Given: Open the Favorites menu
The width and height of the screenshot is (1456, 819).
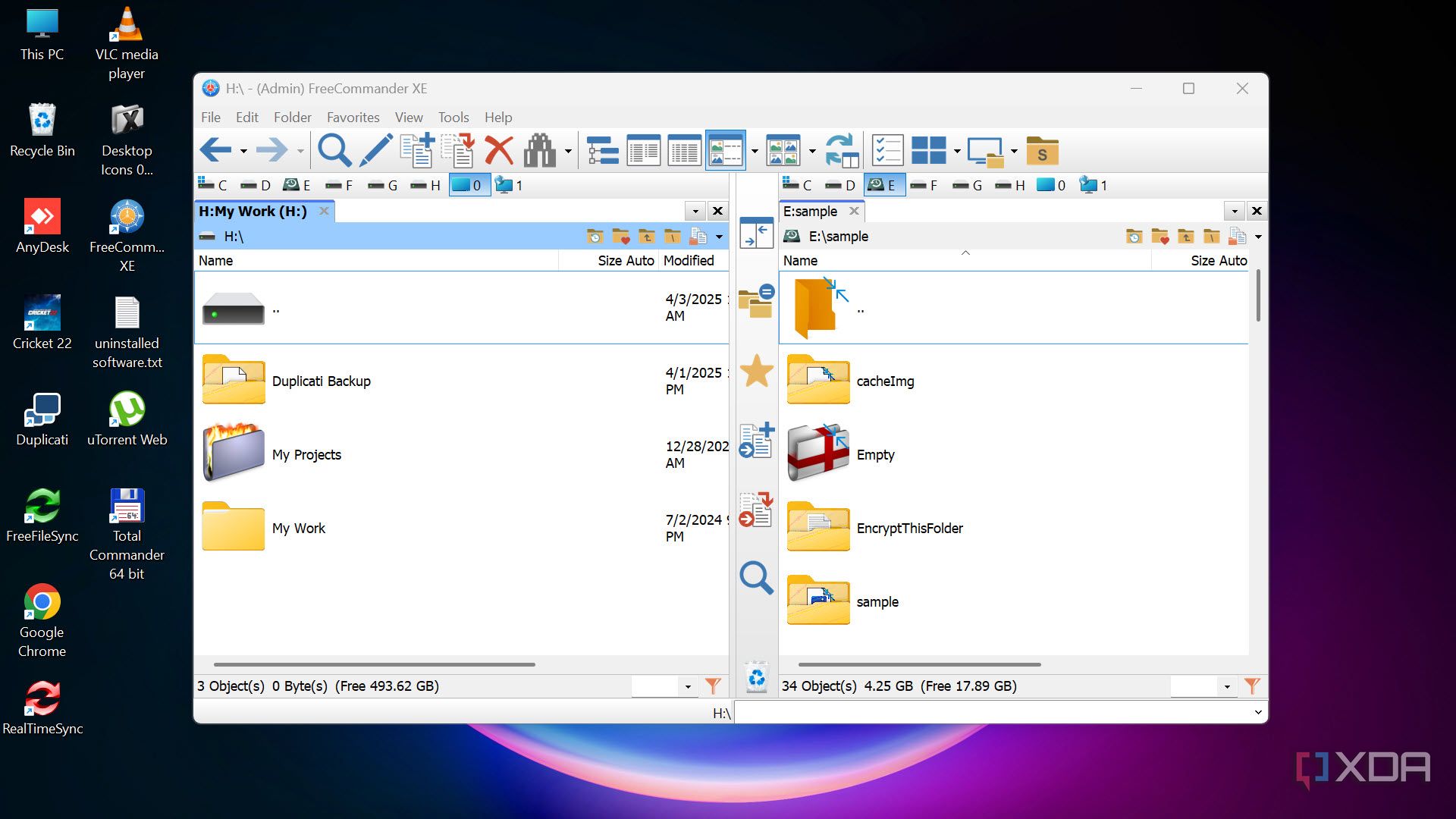Looking at the screenshot, I should (x=353, y=118).
